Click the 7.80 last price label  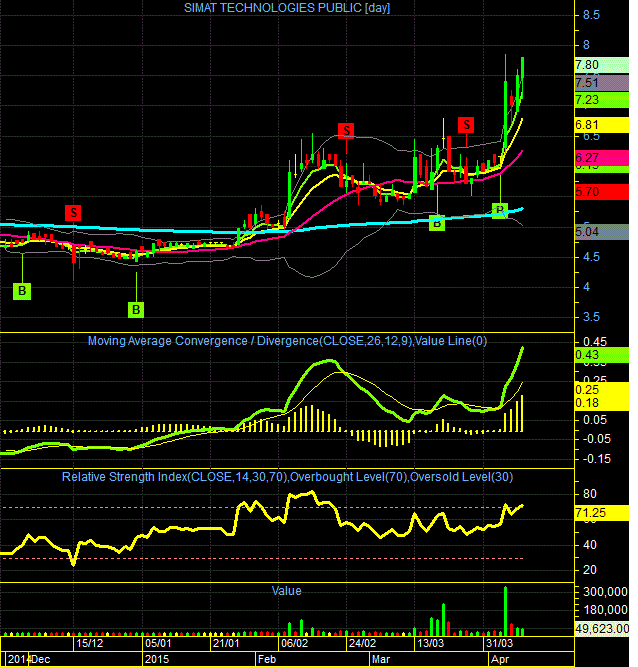point(601,65)
